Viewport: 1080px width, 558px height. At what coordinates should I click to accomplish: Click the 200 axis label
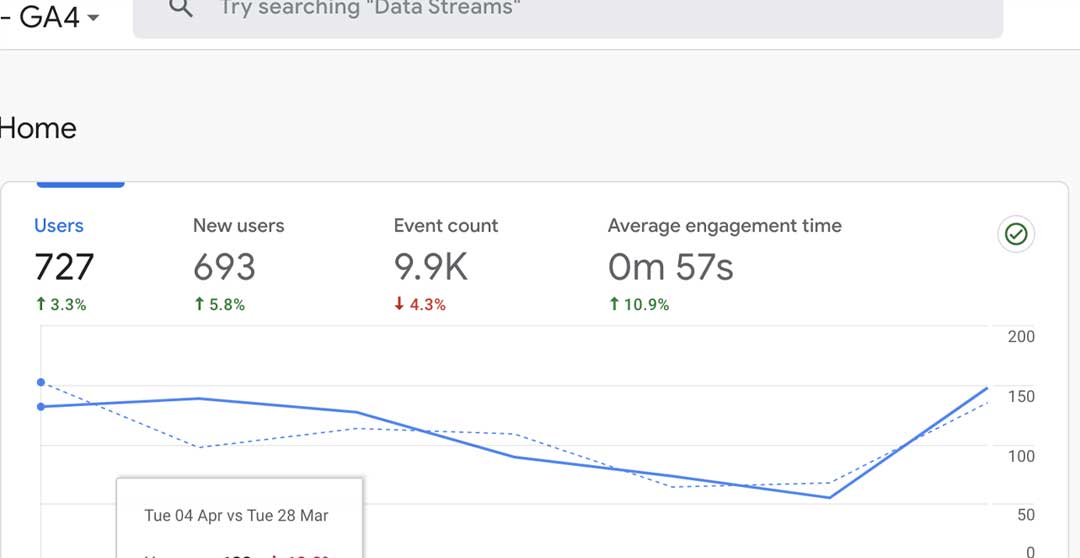point(1021,337)
